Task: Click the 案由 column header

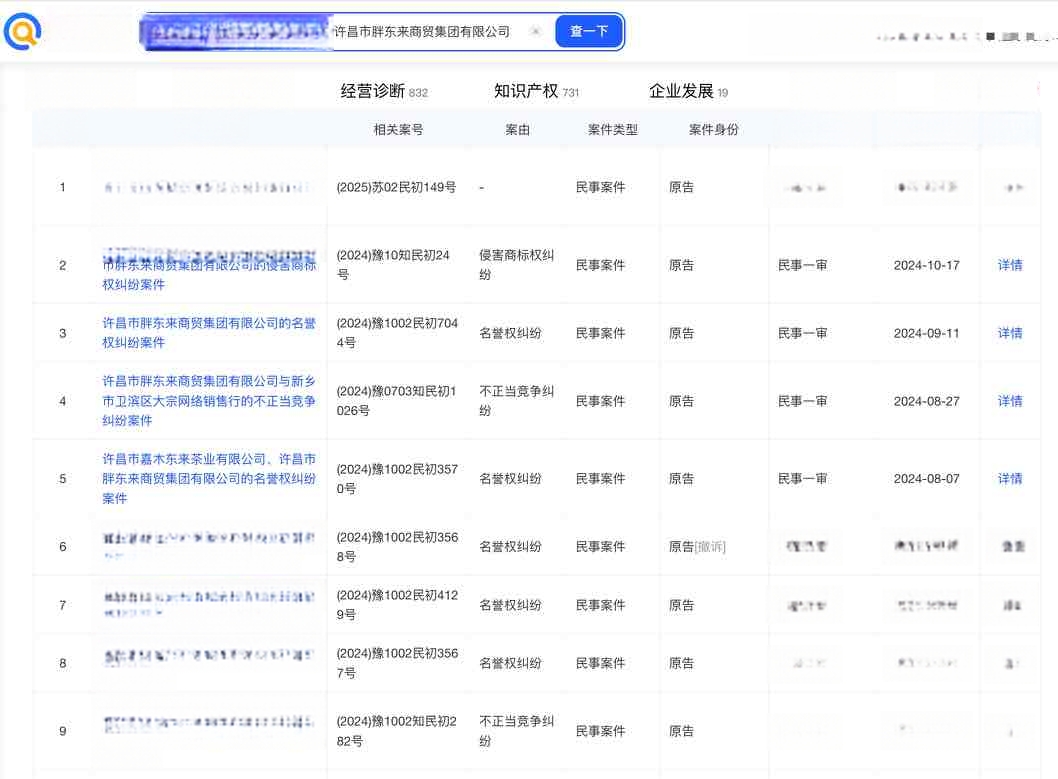Action: (517, 129)
